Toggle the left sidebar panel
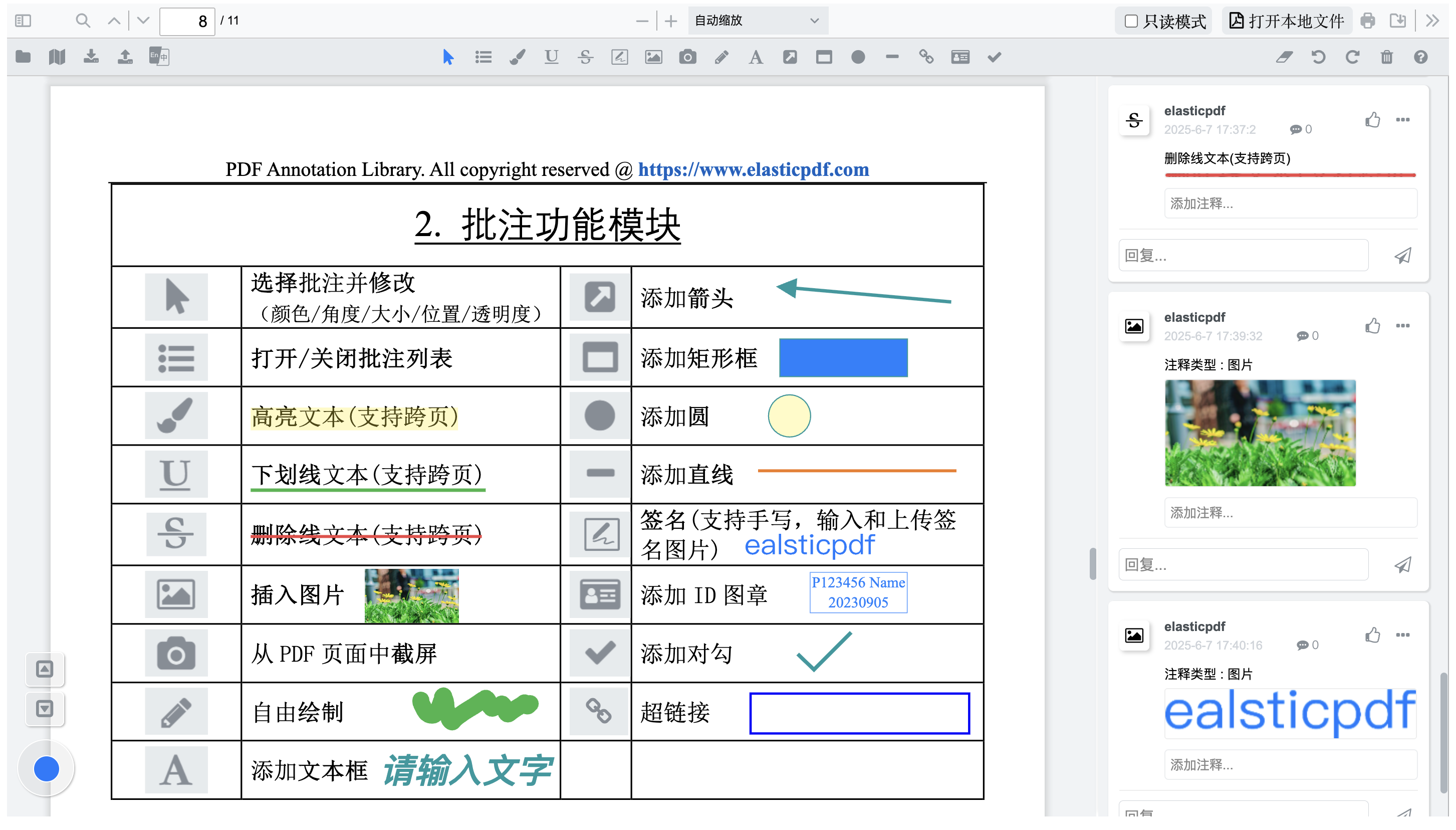The image size is (1456, 830). [x=24, y=21]
